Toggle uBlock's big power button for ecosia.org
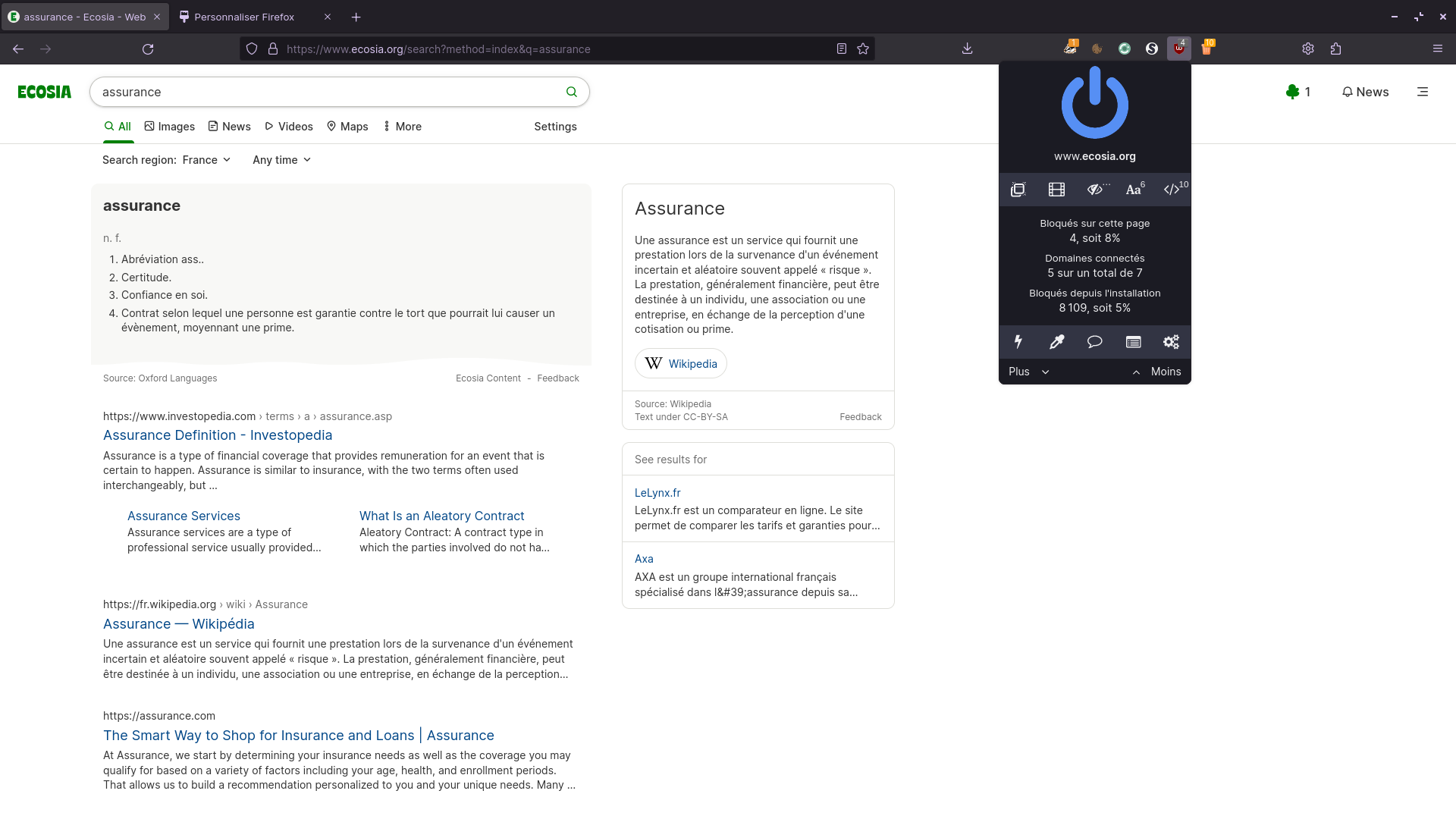The image size is (1456, 819). [x=1094, y=103]
